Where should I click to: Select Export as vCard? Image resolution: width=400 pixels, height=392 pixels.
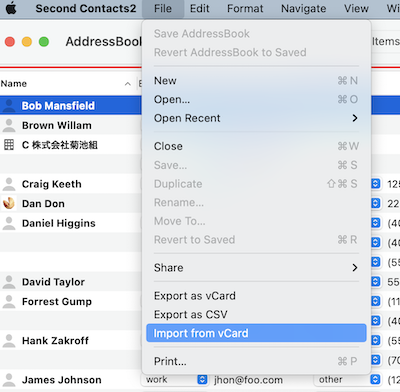(256, 296)
